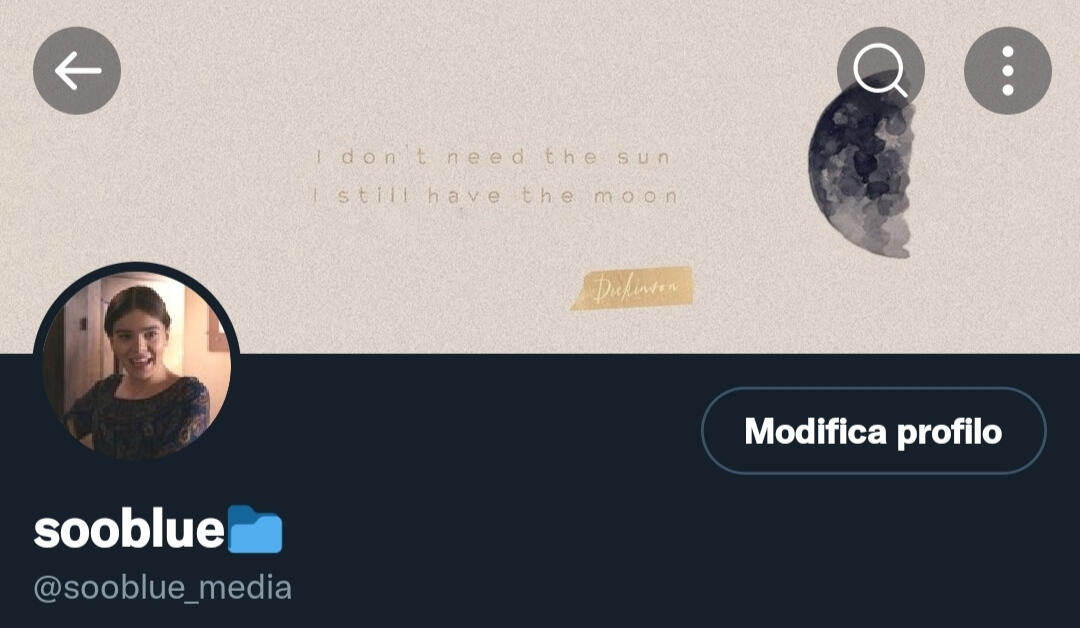Viewport: 1080px width, 628px height.
Task: View the beige header banner image
Action: tap(540, 177)
